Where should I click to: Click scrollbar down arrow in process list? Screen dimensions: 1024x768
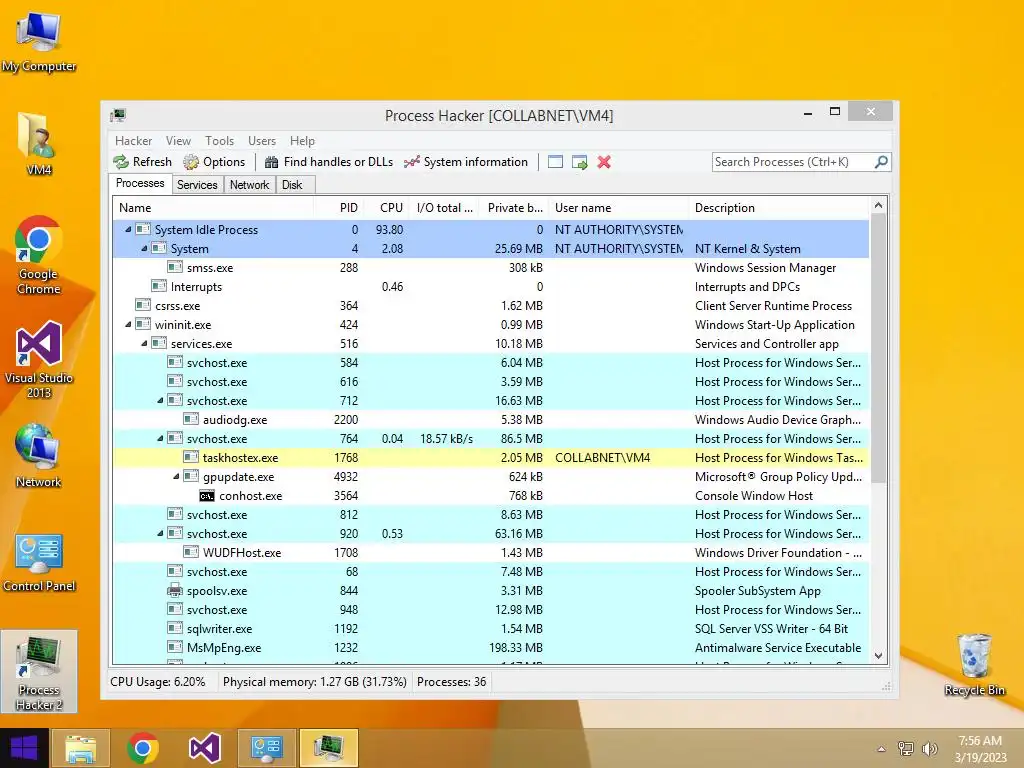[878, 656]
